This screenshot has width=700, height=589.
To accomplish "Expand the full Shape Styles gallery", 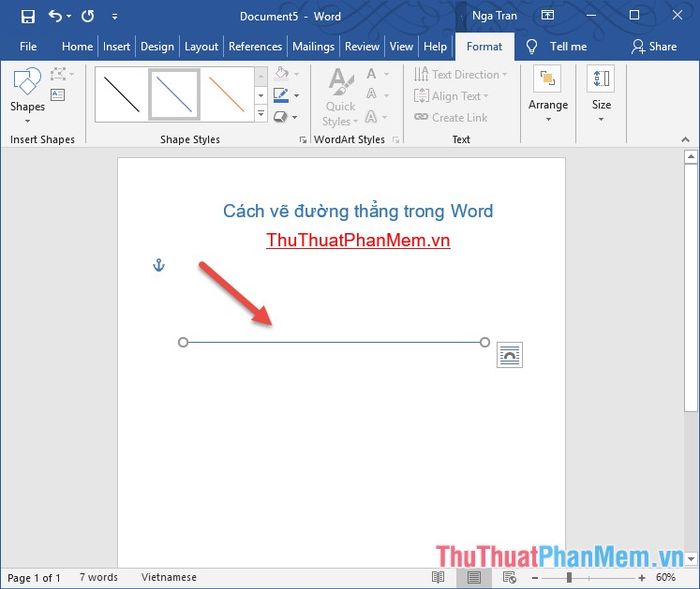I will pyautogui.click(x=261, y=113).
